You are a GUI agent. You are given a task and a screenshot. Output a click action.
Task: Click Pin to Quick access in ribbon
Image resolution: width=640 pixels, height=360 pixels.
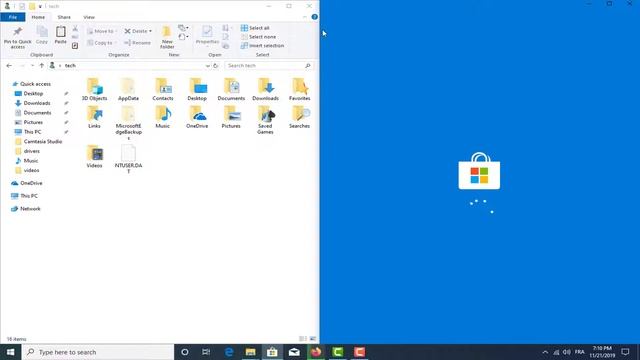click(x=18, y=38)
